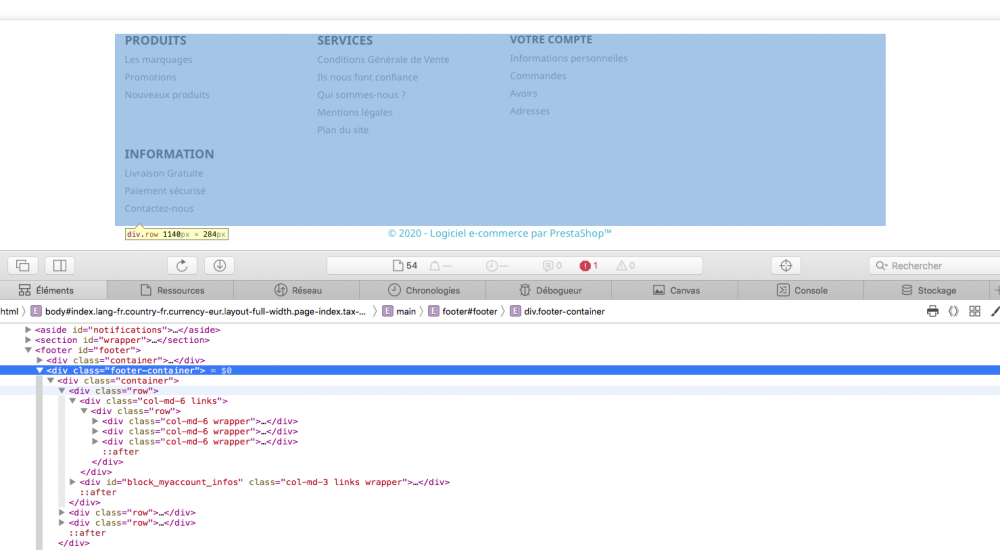Click the resource count document icon showing 54
Viewport: 1000px width, 550px height.
tap(405, 265)
